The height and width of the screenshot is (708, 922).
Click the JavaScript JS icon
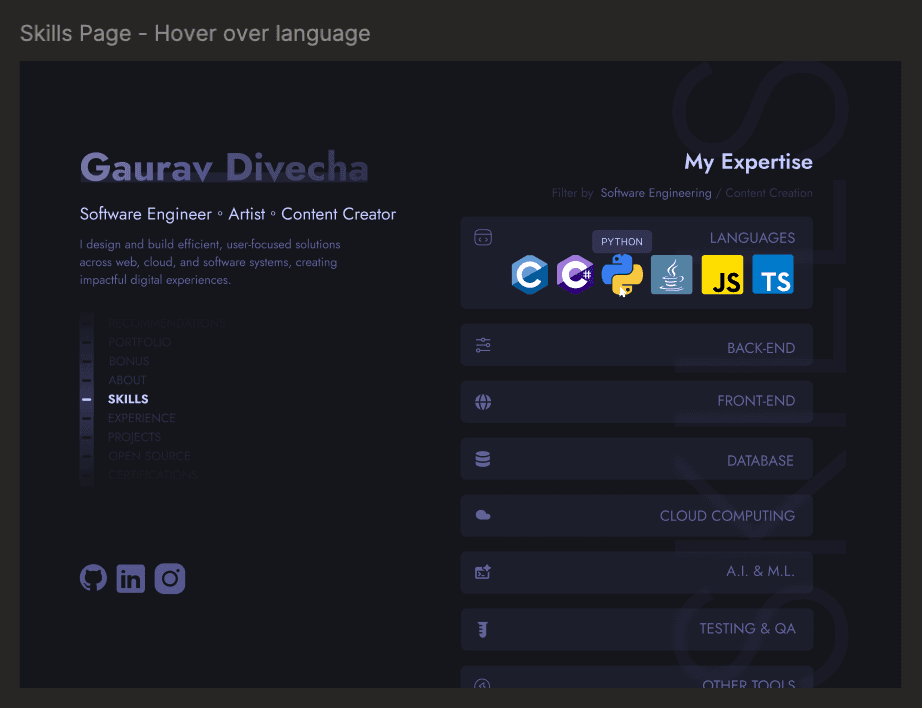click(x=722, y=275)
